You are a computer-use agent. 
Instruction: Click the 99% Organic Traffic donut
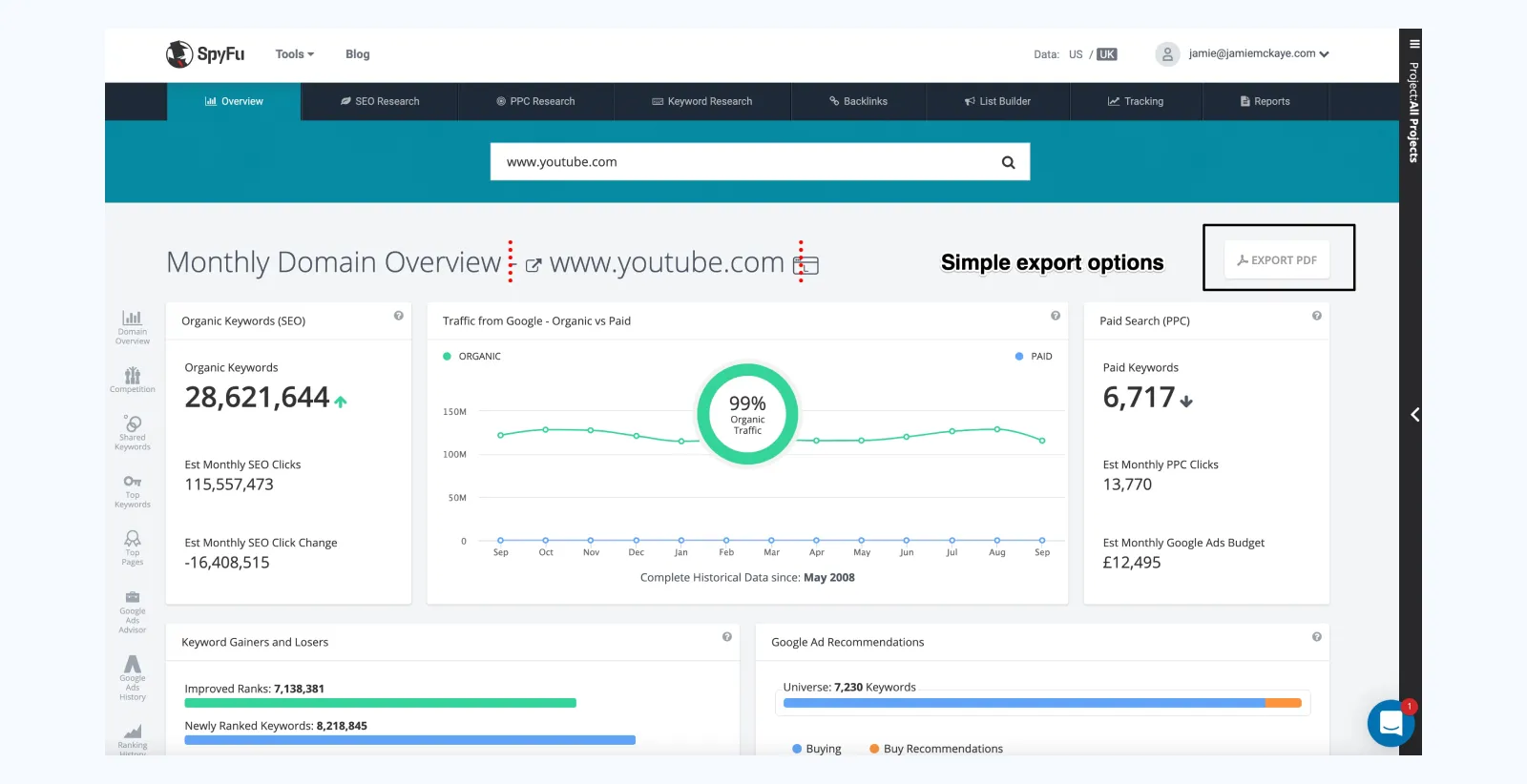pos(747,414)
